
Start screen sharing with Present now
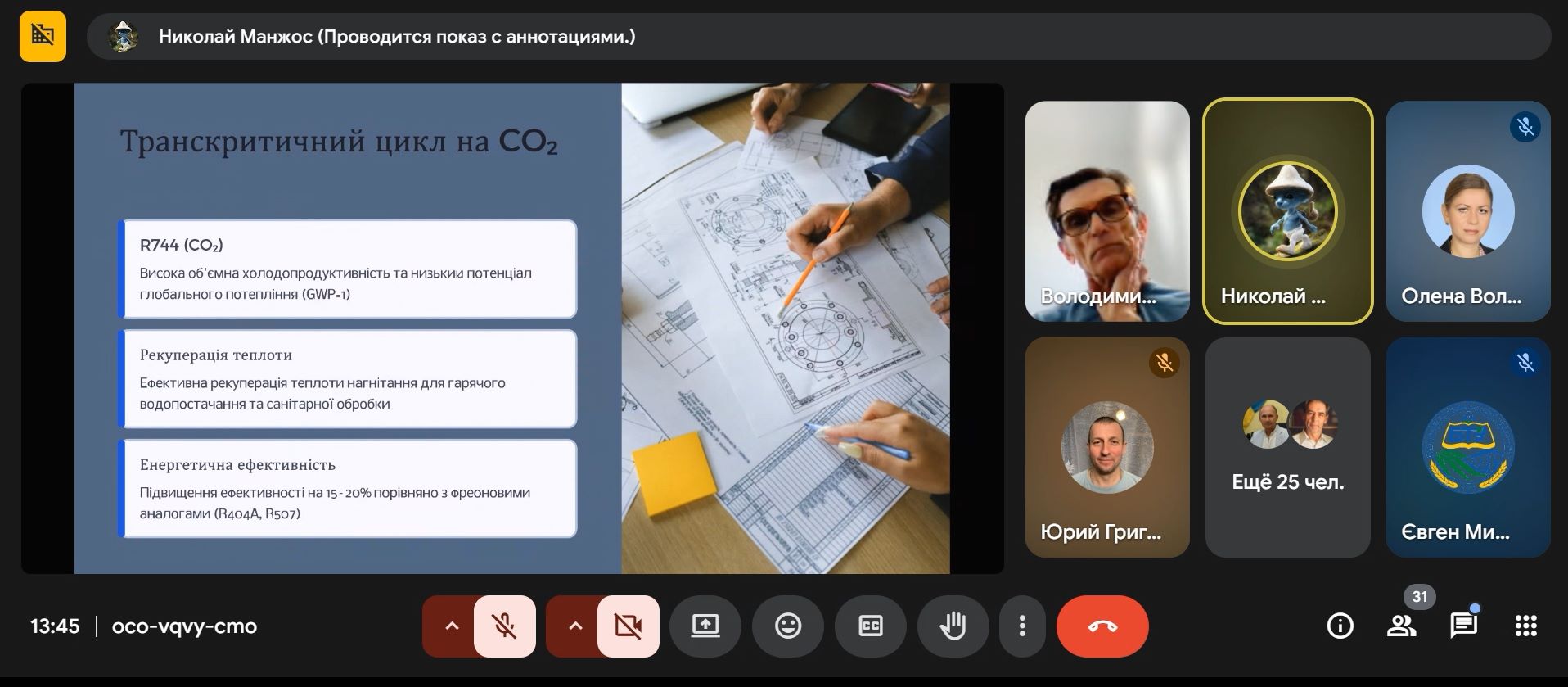point(705,626)
